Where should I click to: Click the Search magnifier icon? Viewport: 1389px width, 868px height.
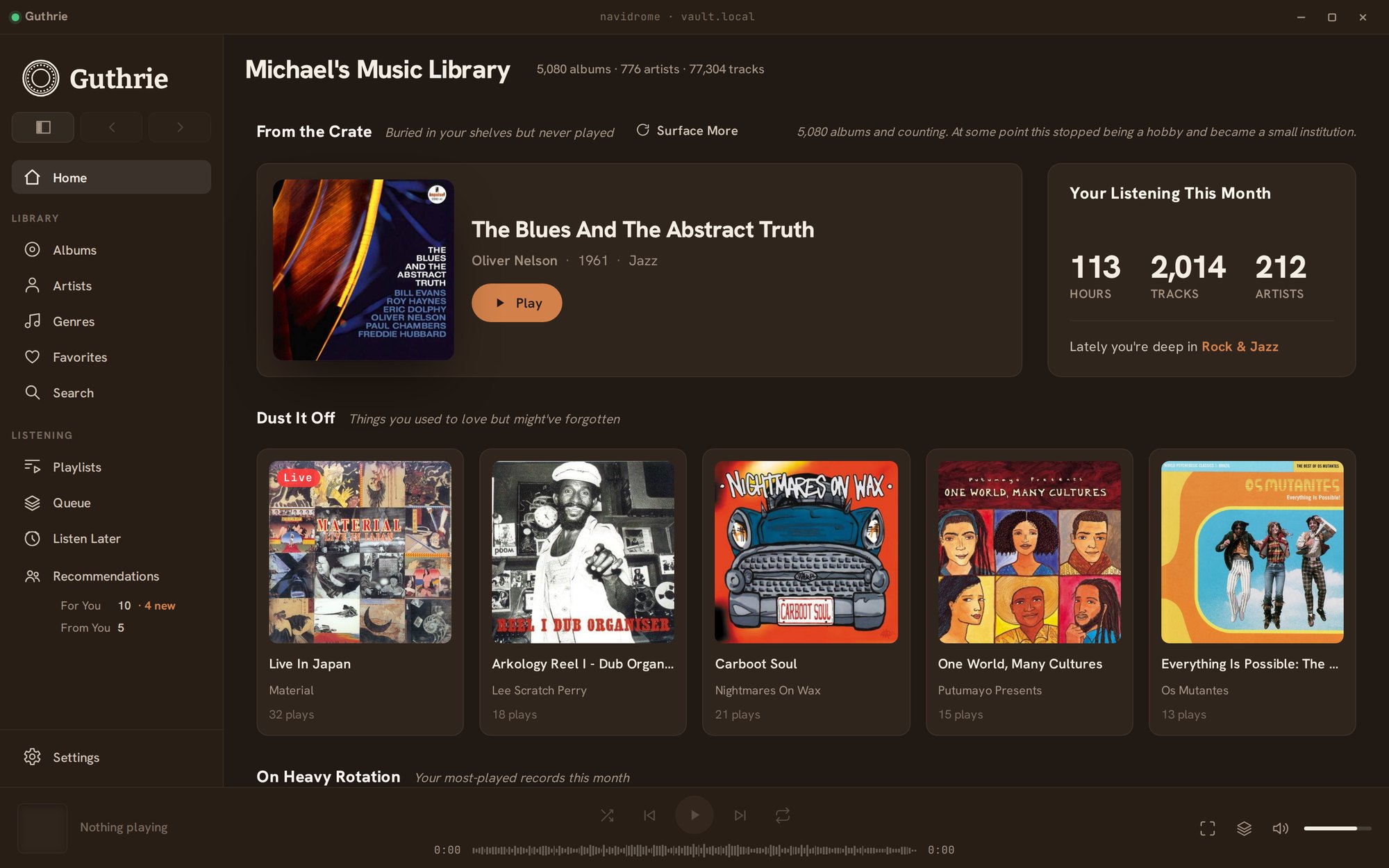32,392
